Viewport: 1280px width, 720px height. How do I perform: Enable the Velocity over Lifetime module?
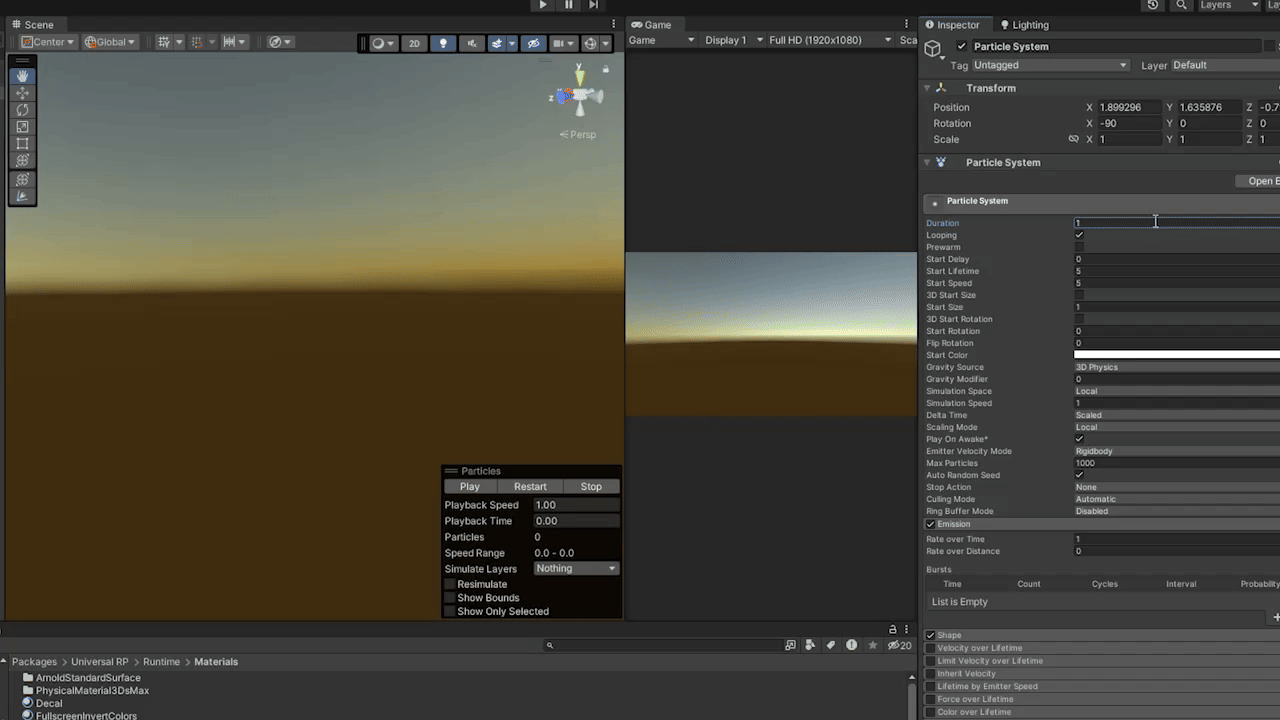(x=931, y=648)
